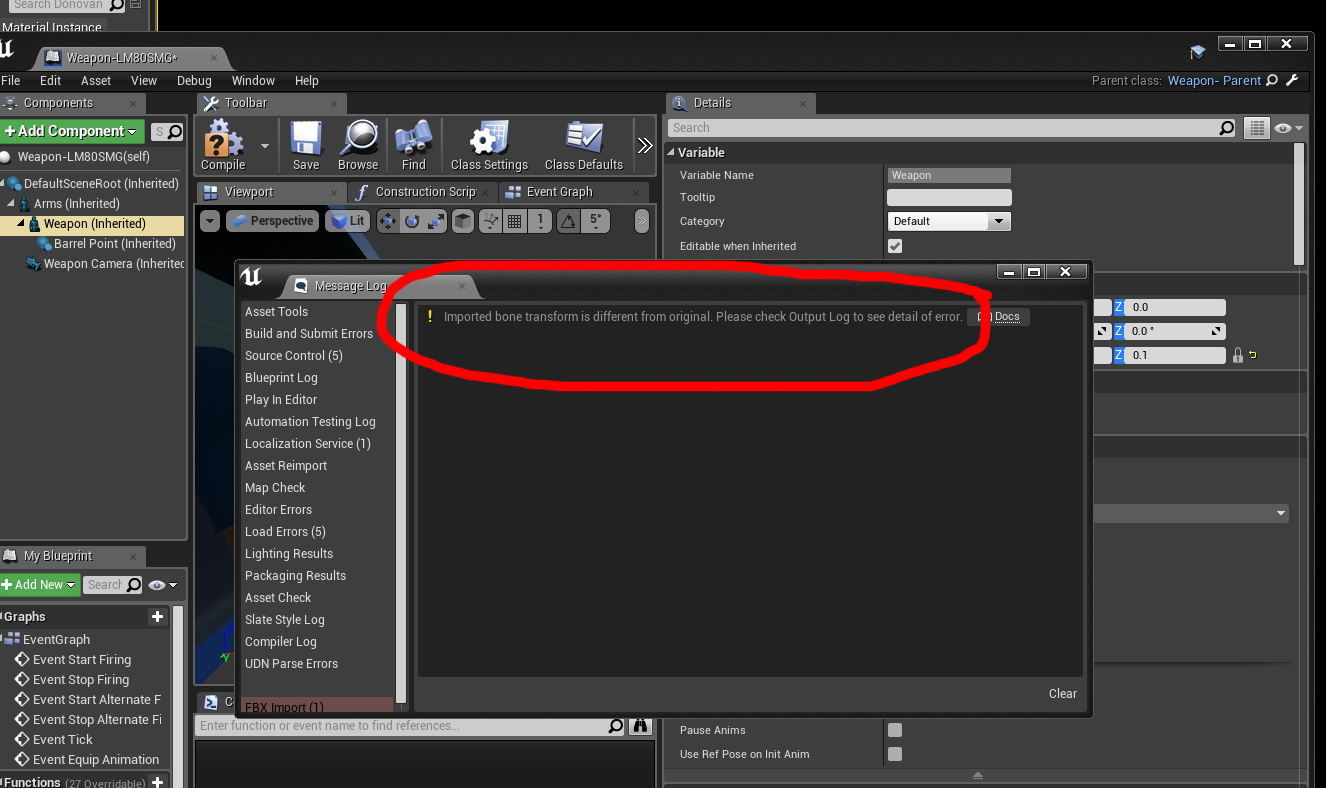Check Use Ref Pose on Init Anim
Image resolution: width=1326 pixels, height=788 pixels.
pyautogui.click(x=895, y=754)
